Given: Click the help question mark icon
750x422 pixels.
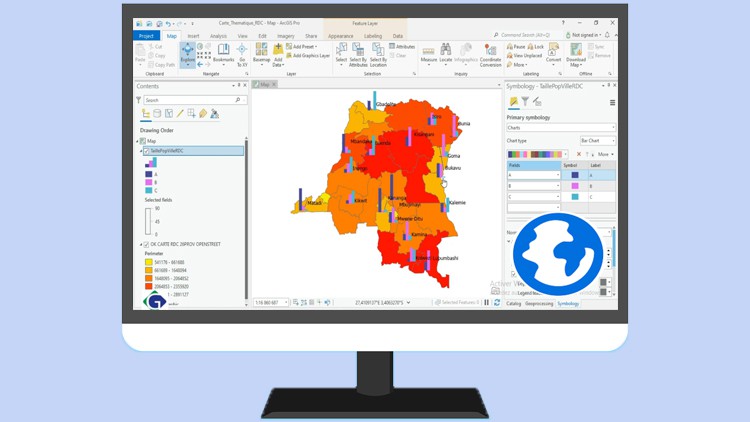Looking at the screenshot, I should pos(563,22).
